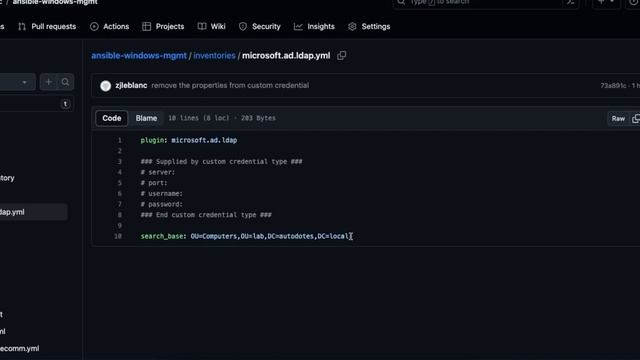This screenshot has height=360, width=640.
Task: Open the Wiki tab
Action: [x=211, y=27]
